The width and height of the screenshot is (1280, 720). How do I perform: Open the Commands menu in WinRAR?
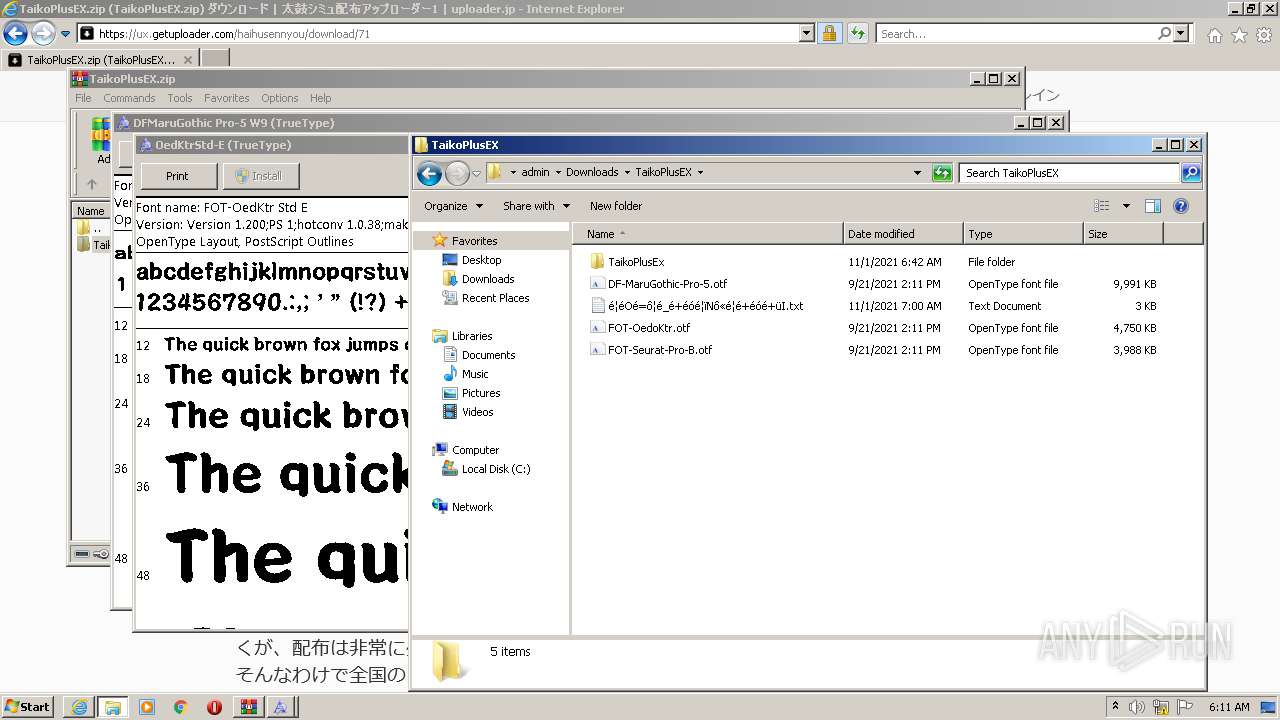point(129,98)
